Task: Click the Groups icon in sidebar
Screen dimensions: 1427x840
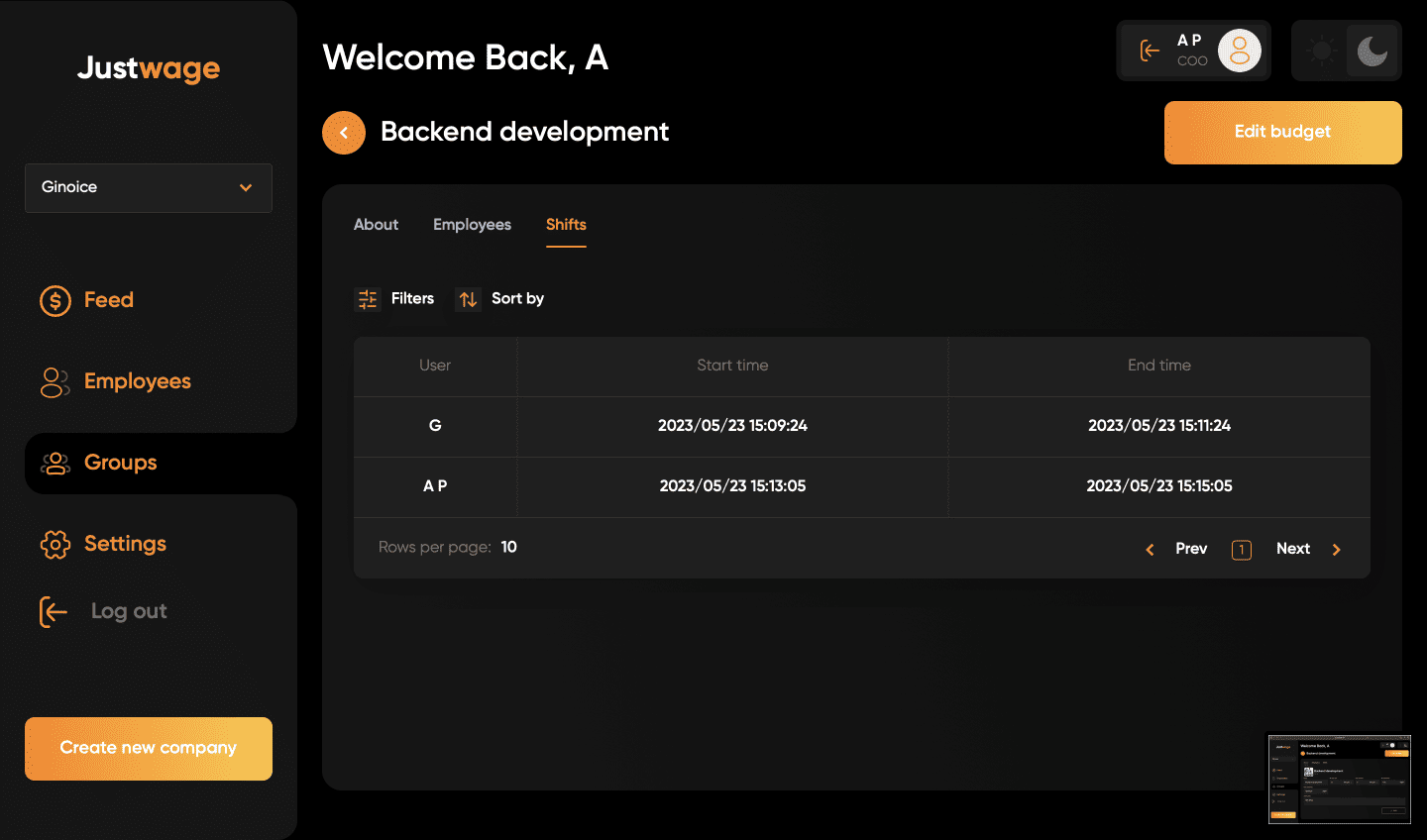Action: click(x=55, y=463)
